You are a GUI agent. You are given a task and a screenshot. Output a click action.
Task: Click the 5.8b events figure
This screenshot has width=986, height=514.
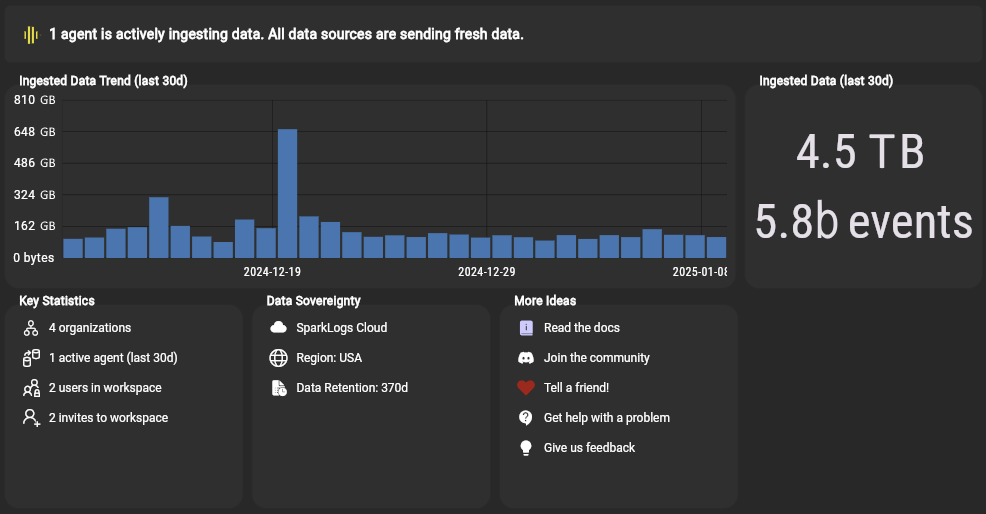[x=863, y=222]
